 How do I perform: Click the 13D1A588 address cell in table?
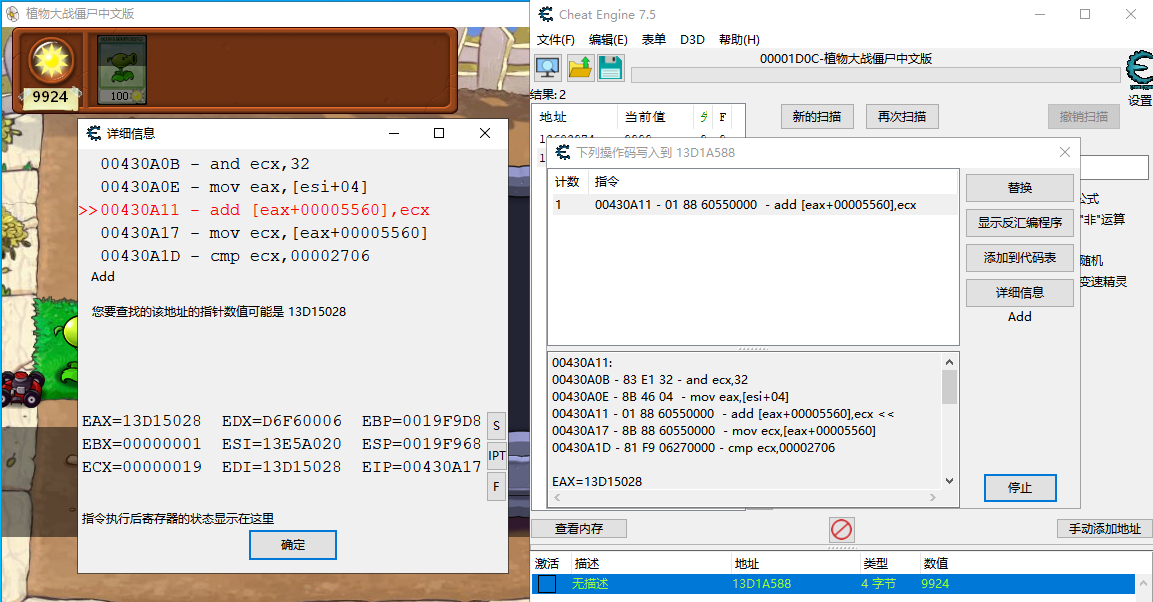[x=762, y=584]
